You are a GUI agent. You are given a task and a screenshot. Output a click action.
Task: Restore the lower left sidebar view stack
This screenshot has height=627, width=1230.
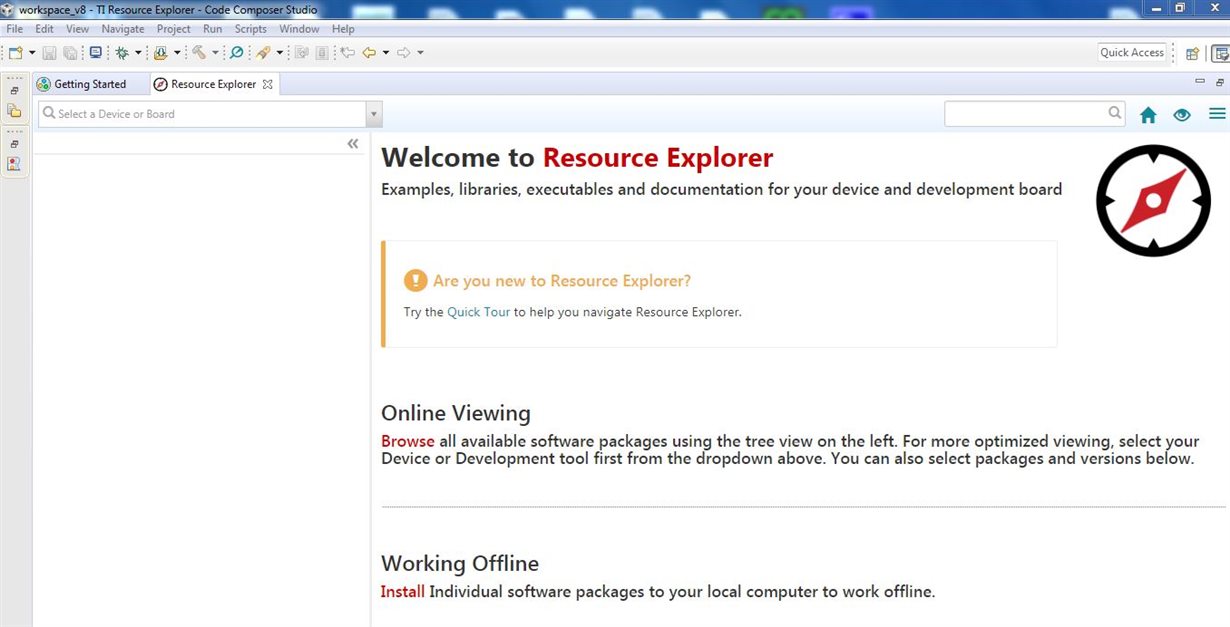[x=15, y=144]
